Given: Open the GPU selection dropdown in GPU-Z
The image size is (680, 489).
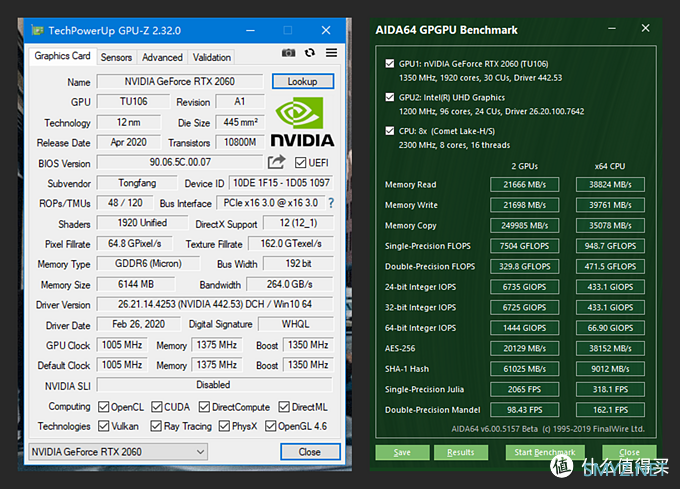Looking at the screenshot, I should tap(118, 452).
